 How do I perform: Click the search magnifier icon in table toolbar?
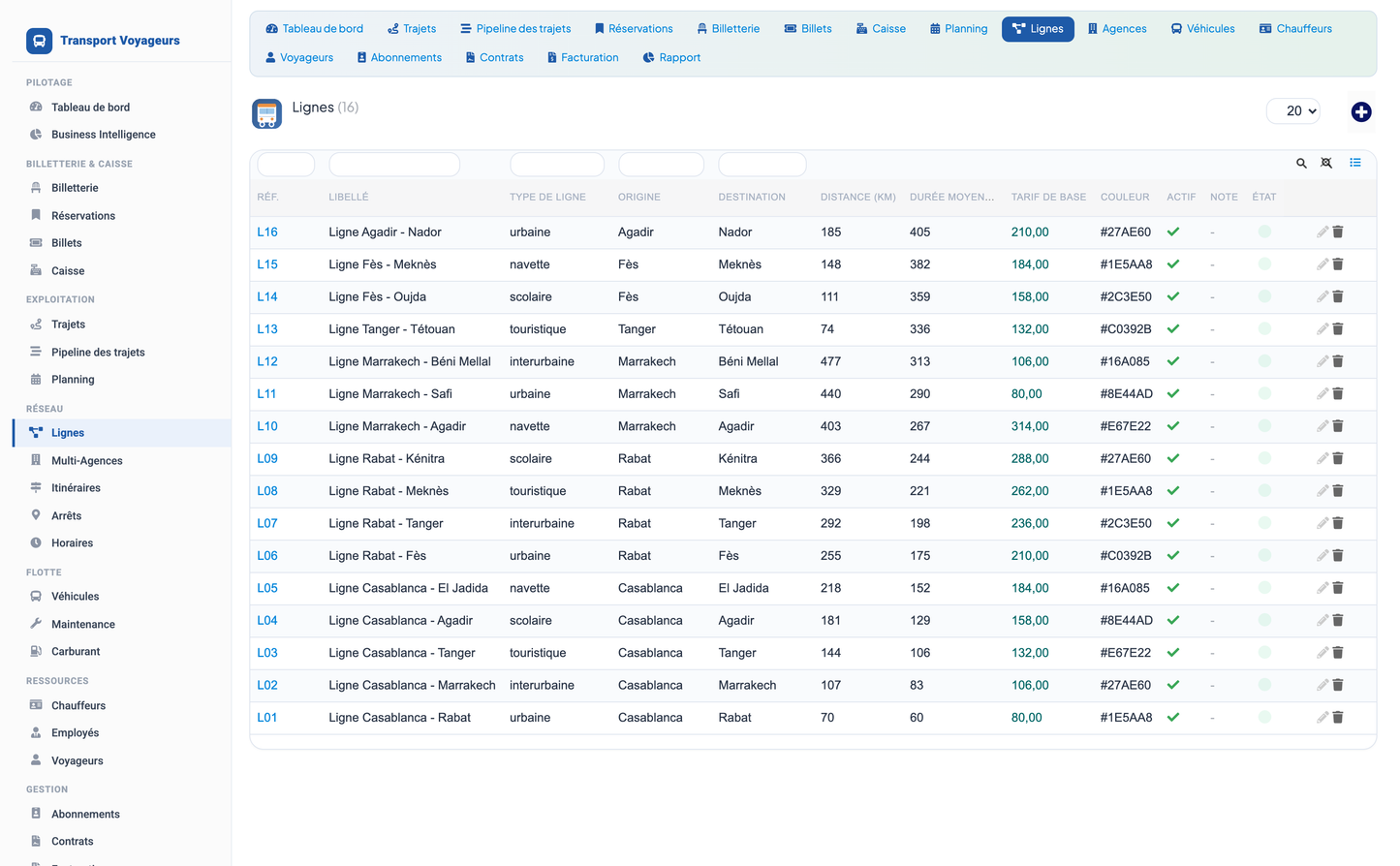pos(1301,164)
